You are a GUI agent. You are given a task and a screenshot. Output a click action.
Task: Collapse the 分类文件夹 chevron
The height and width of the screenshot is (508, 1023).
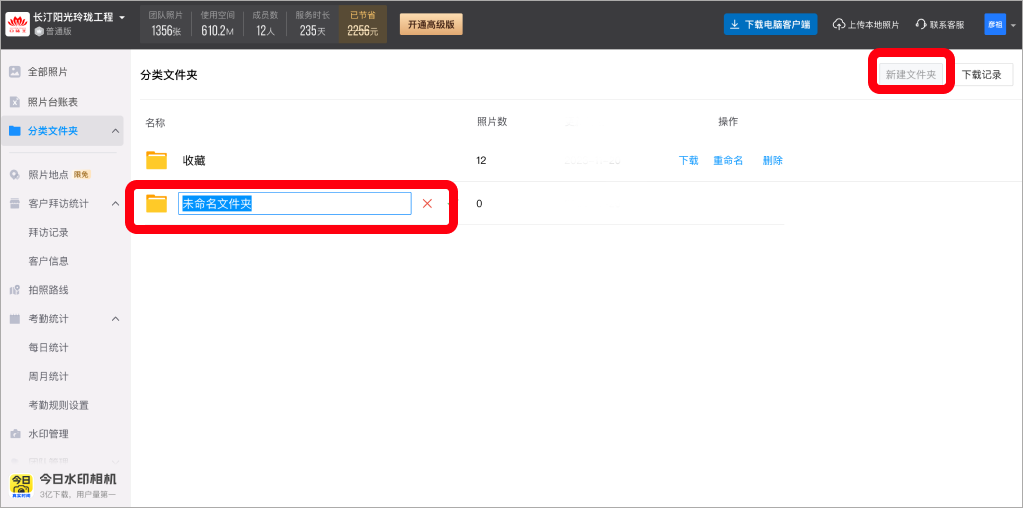115,131
